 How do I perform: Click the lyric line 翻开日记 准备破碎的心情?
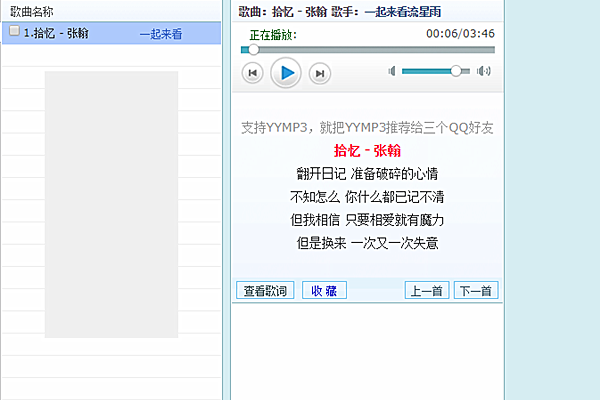point(367,174)
